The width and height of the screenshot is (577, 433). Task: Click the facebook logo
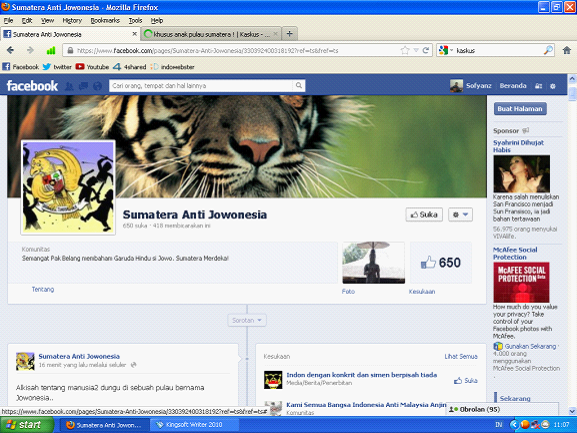(x=32, y=86)
